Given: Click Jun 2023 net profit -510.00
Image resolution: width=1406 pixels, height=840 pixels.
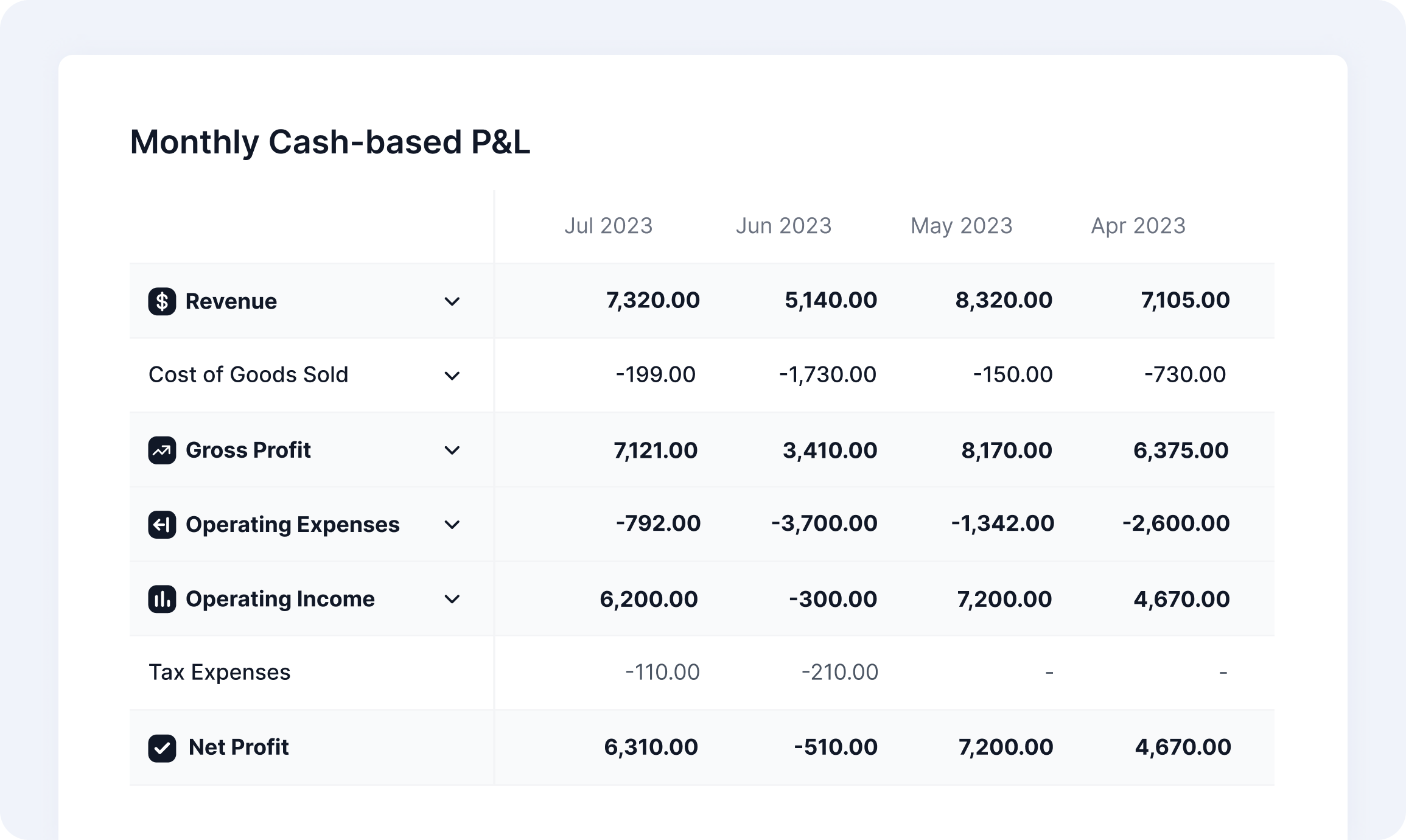Looking at the screenshot, I should (x=835, y=747).
